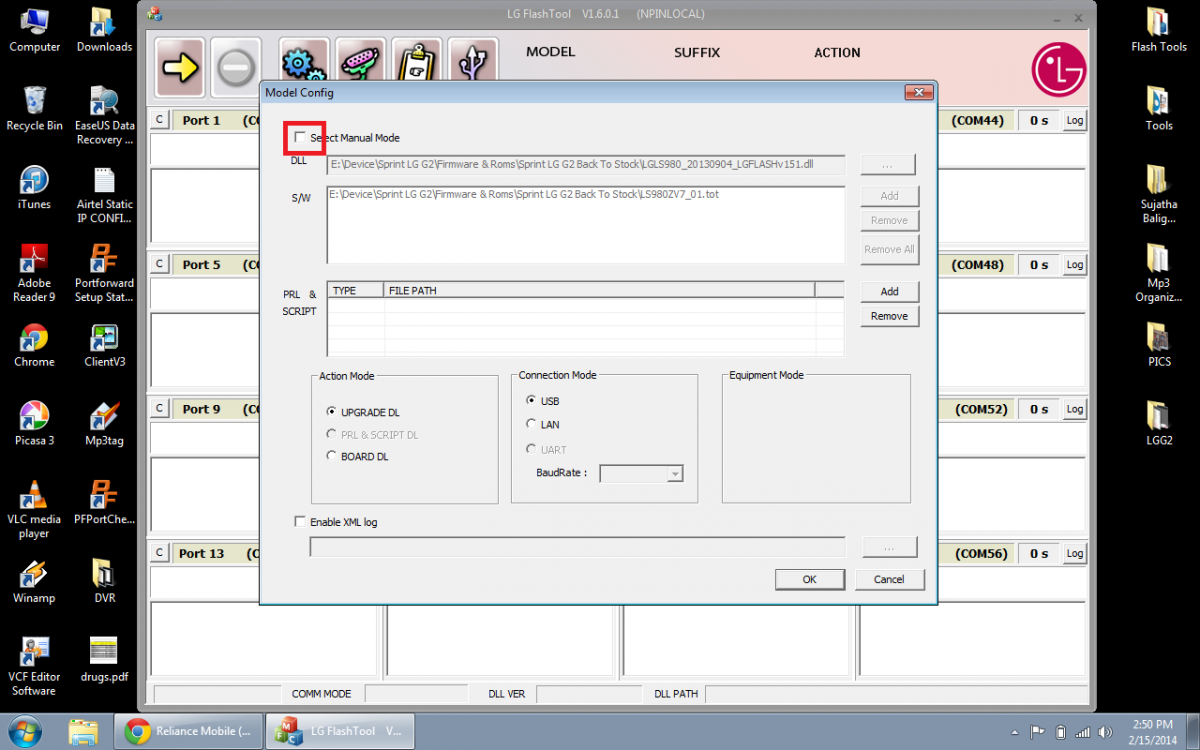Switch to LG FlashTool taskbar item

tap(341, 731)
